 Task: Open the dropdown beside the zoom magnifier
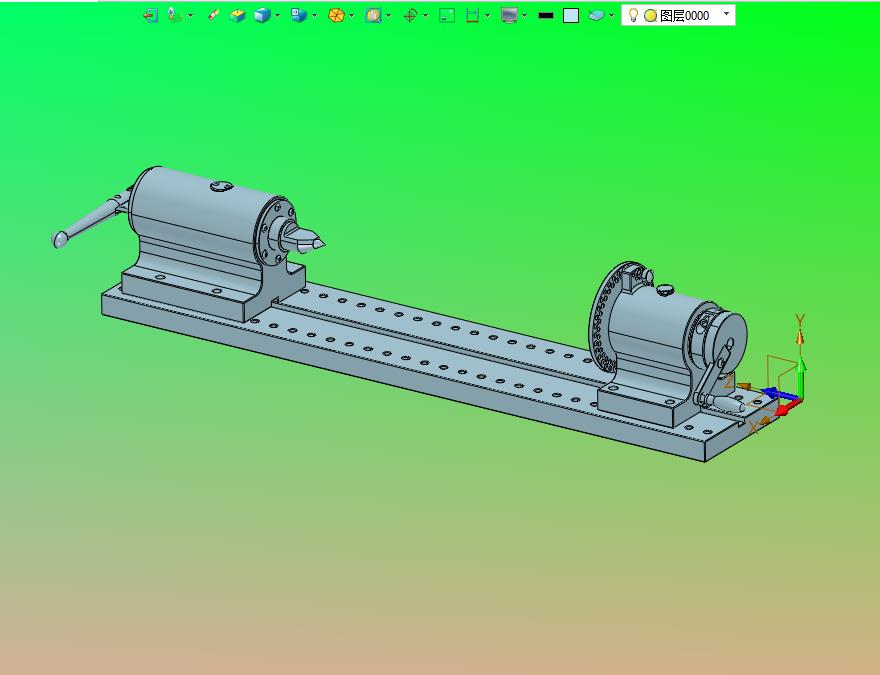coord(388,16)
